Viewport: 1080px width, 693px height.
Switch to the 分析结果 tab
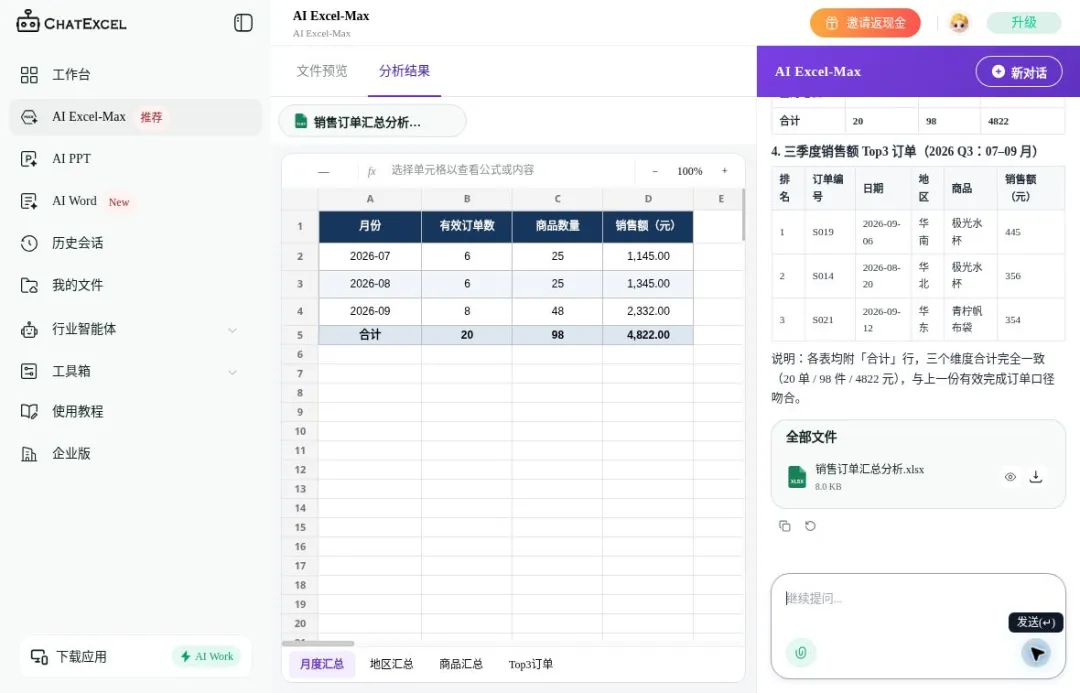(404, 71)
